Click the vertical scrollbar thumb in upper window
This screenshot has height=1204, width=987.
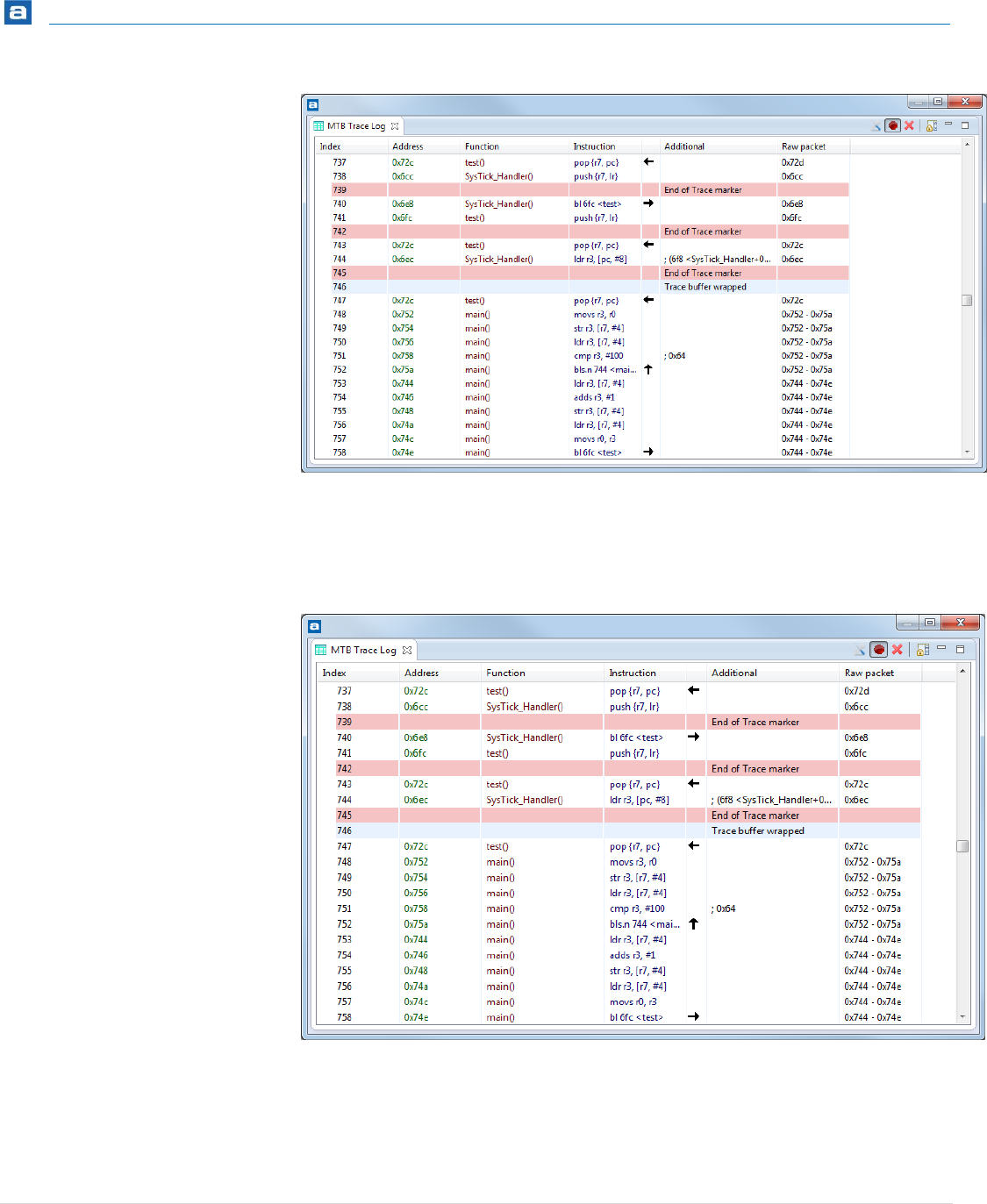click(967, 300)
